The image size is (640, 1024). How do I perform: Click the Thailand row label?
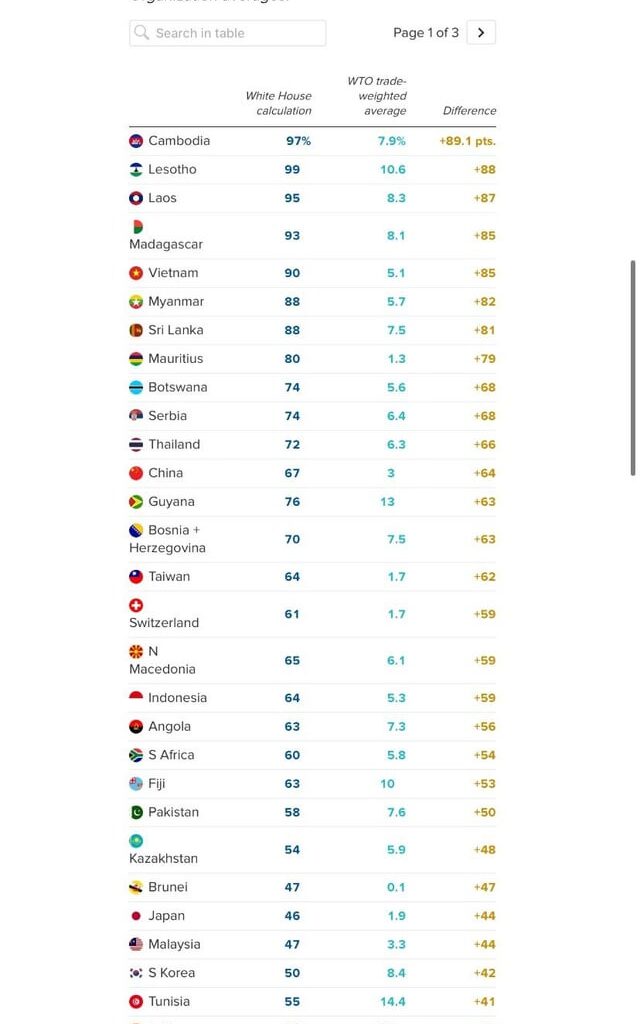(174, 444)
